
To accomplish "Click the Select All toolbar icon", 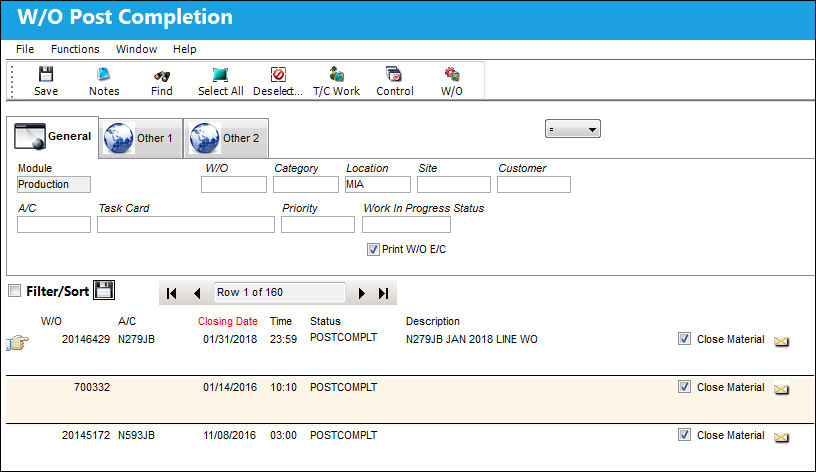I will 220,74.
